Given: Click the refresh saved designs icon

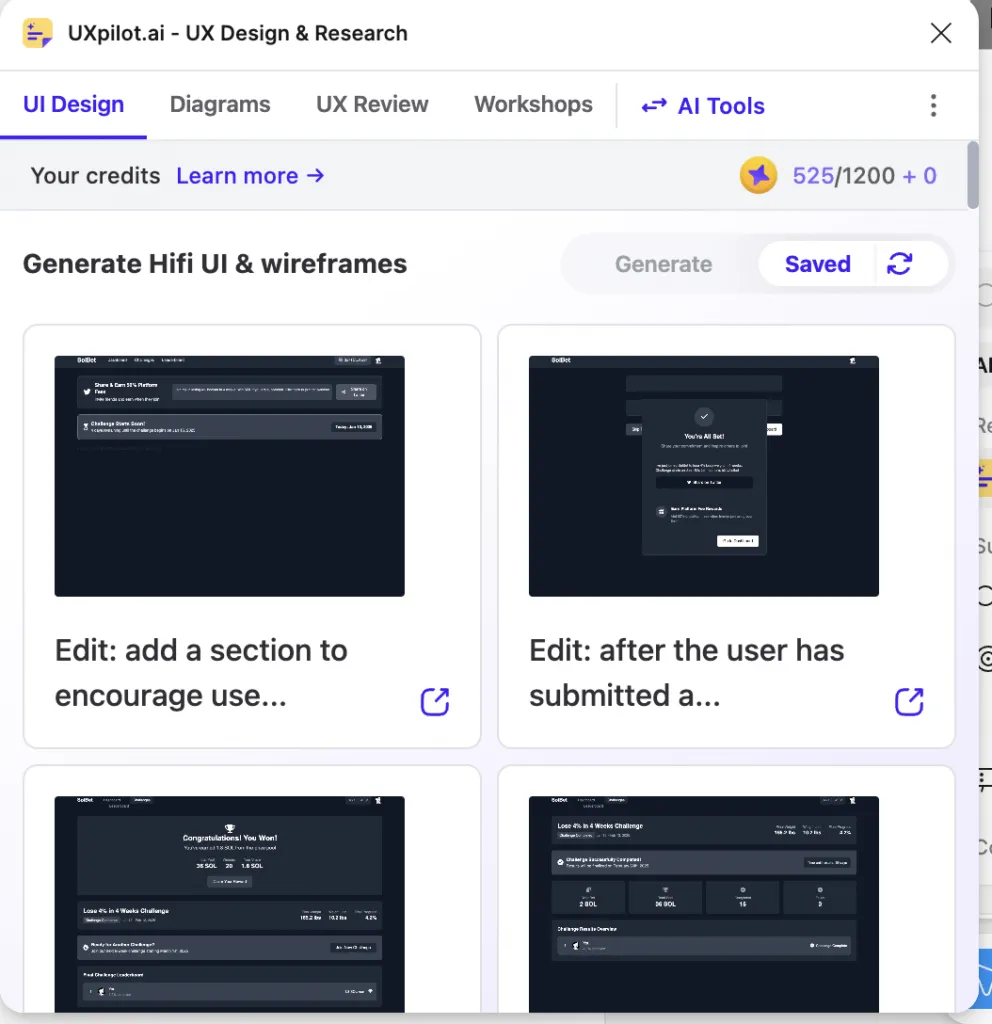Looking at the screenshot, I should click(x=900, y=264).
